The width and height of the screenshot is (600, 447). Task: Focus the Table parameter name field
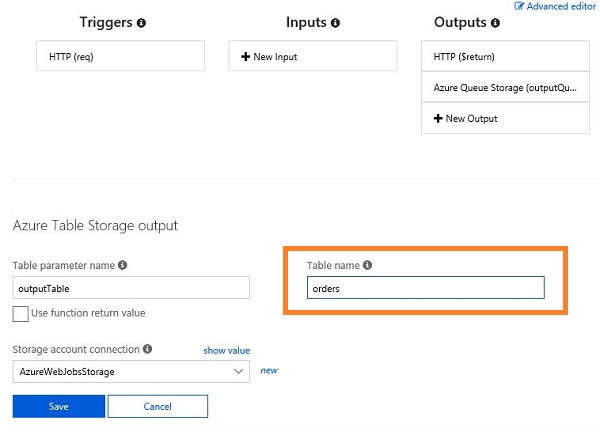click(x=130, y=288)
